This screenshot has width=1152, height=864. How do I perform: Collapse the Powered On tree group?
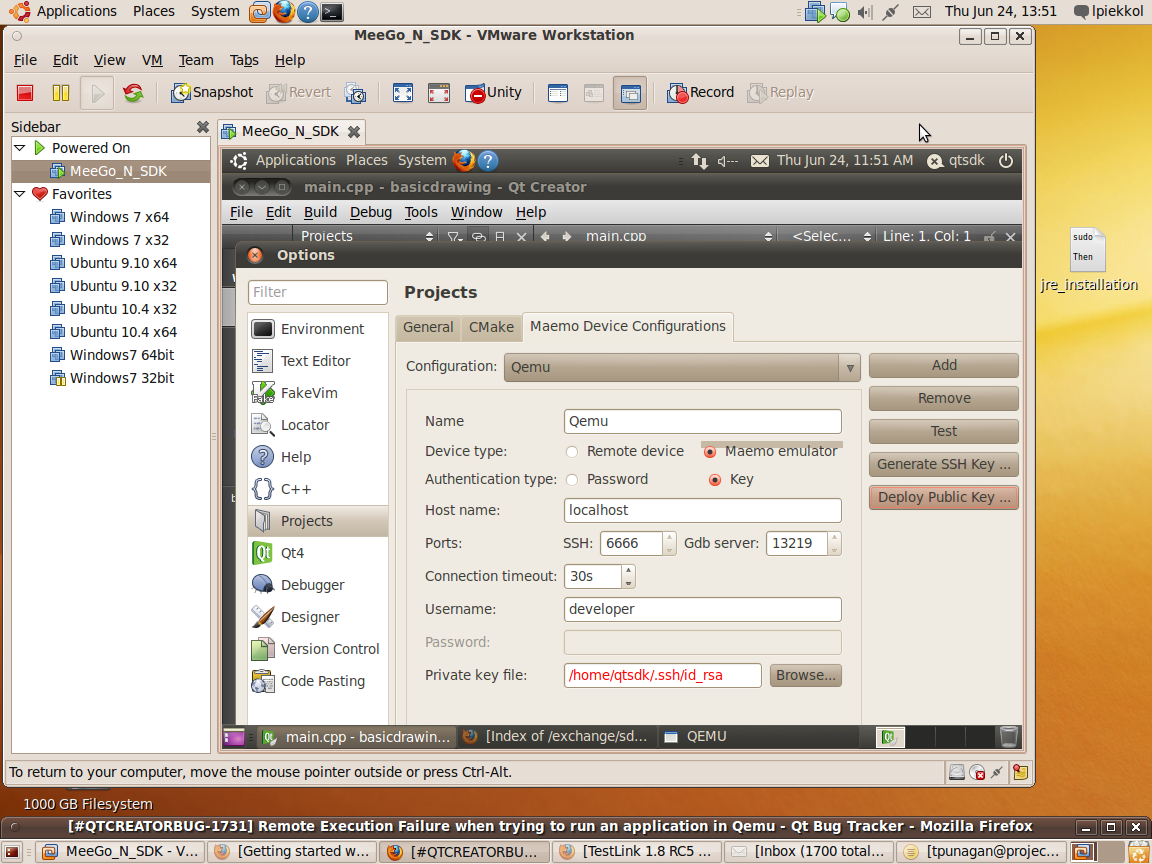click(20, 148)
